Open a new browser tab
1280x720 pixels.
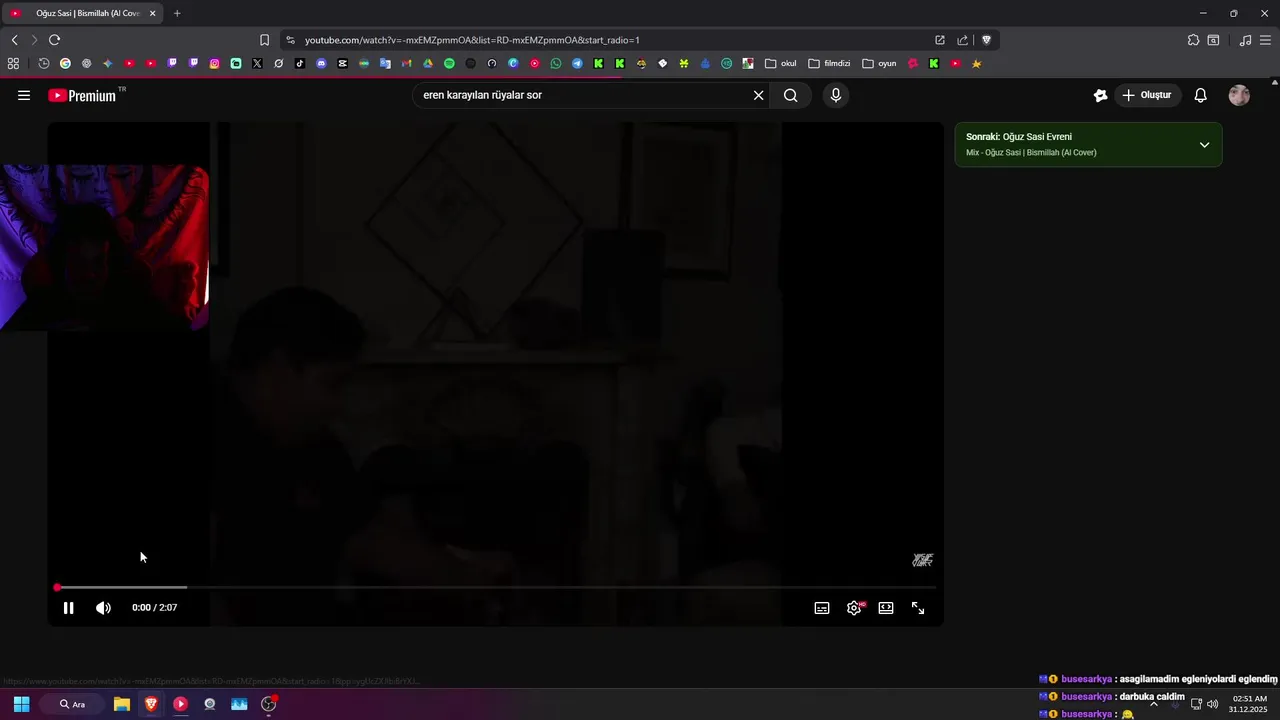(177, 13)
